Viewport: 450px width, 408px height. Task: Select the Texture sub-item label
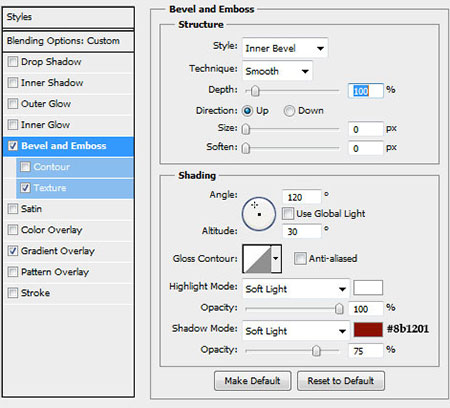(50, 188)
